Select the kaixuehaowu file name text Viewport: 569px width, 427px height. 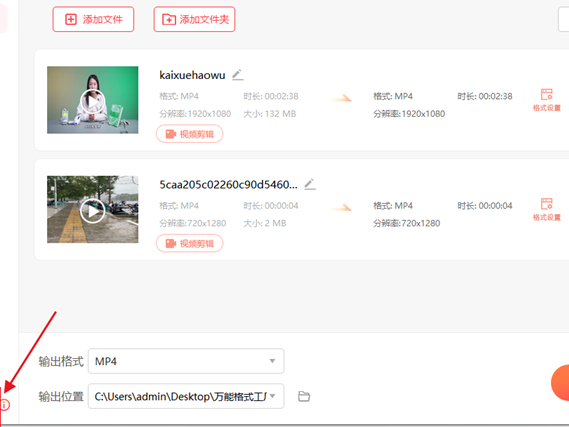(x=192, y=75)
